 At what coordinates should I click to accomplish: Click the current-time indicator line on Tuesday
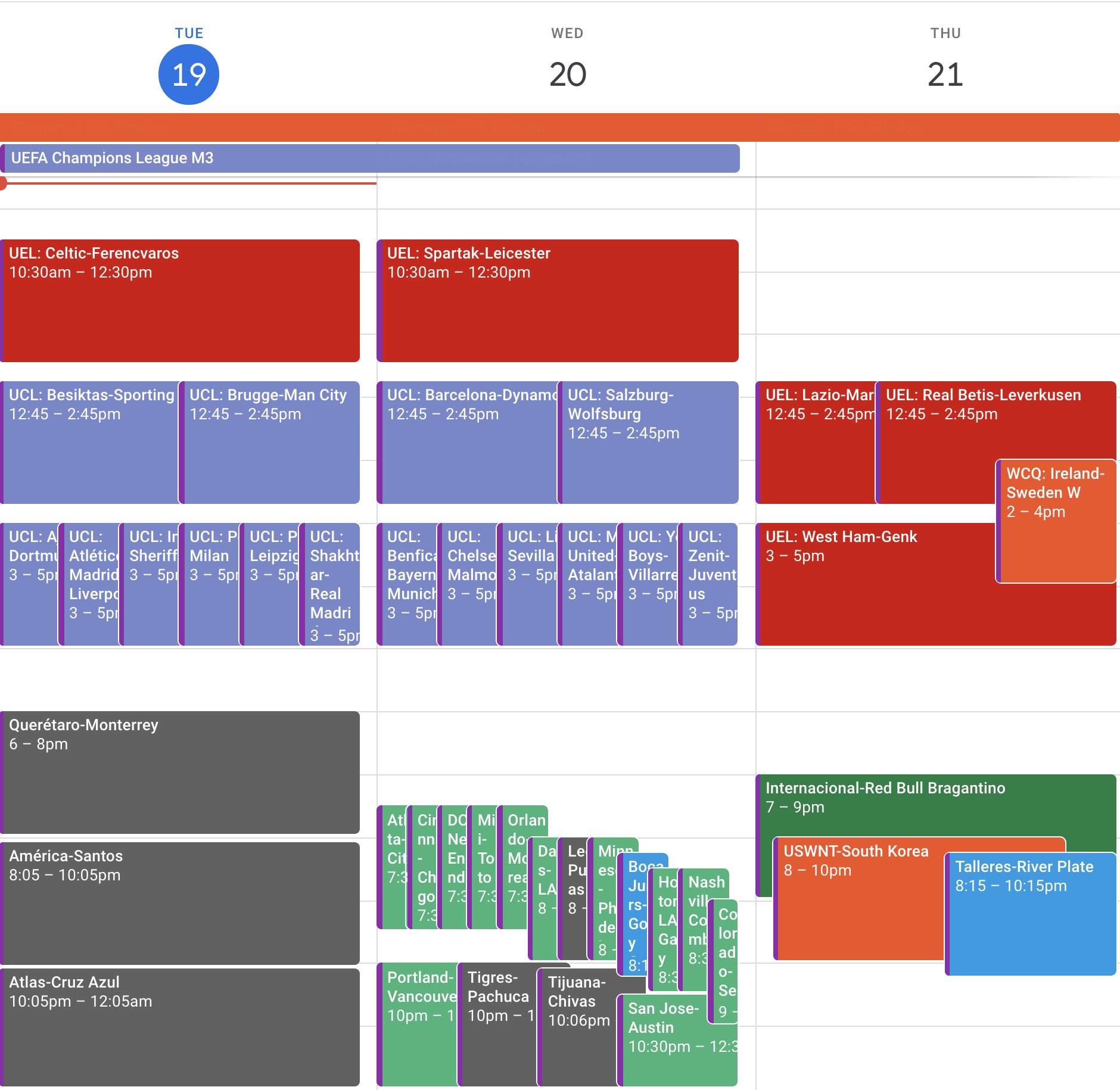(x=188, y=183)
